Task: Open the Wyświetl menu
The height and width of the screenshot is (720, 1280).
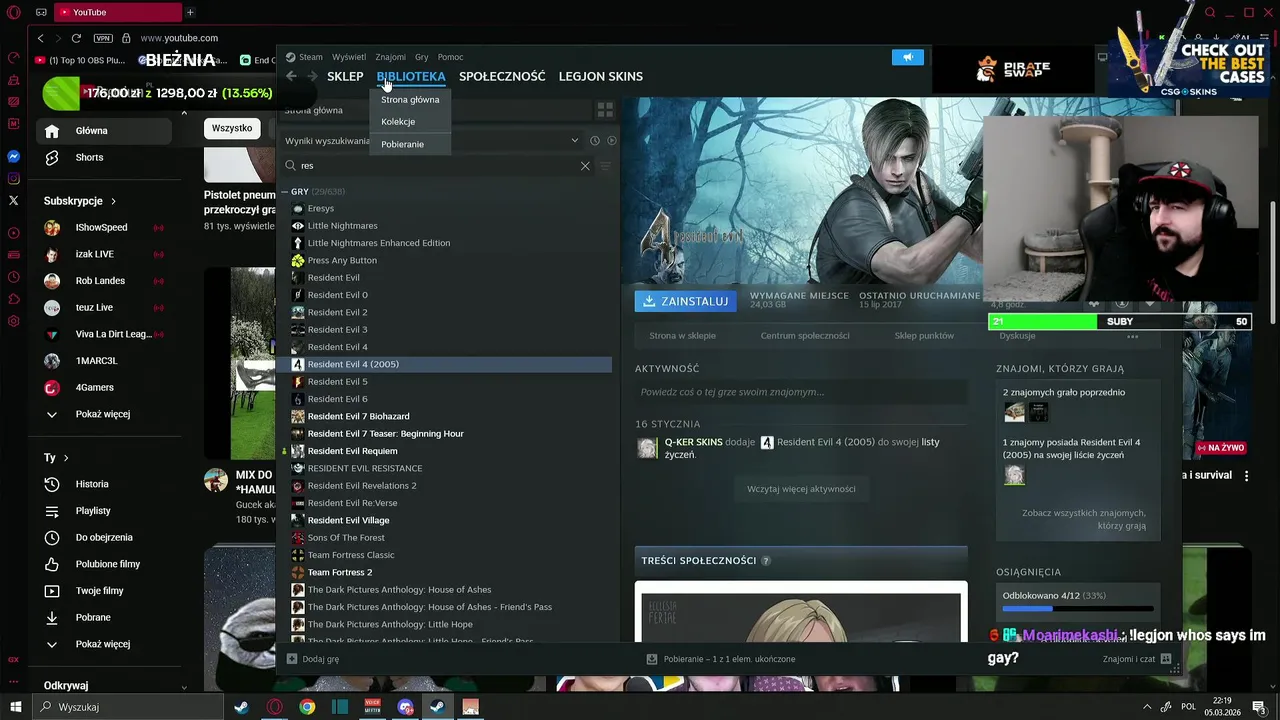Action: (x=349, y=57)
